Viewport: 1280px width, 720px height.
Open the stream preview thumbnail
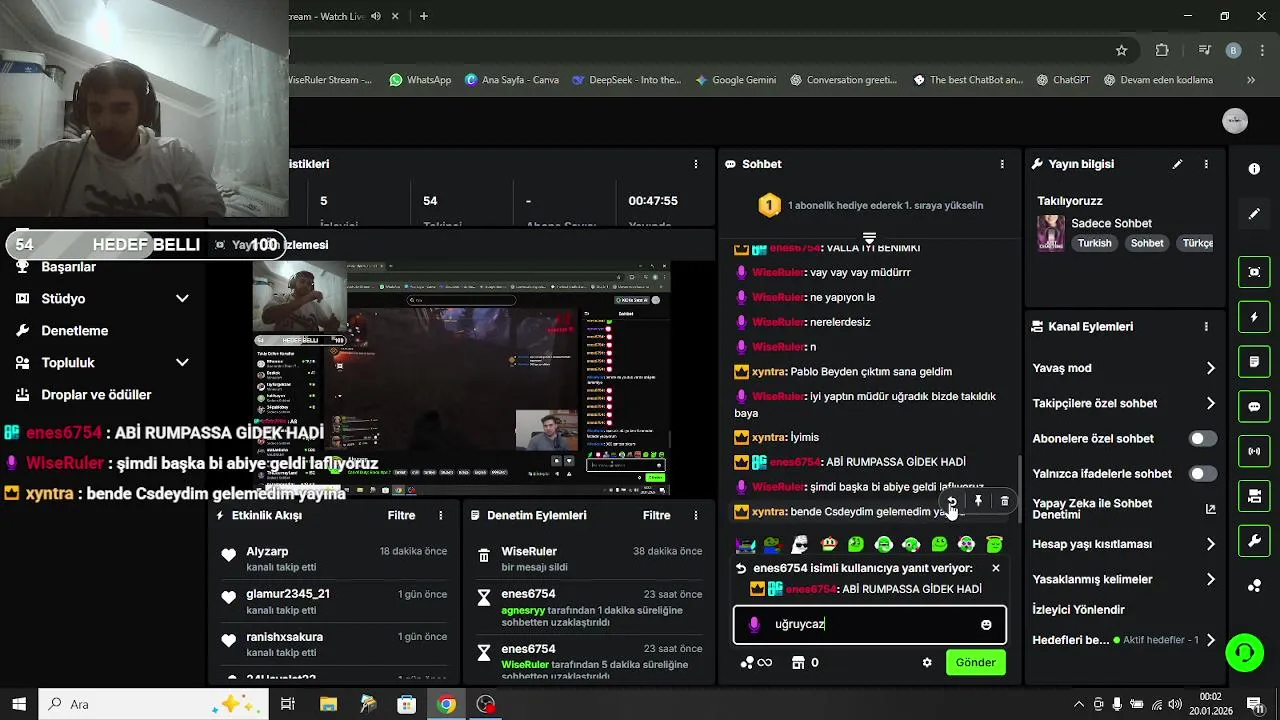461,380
